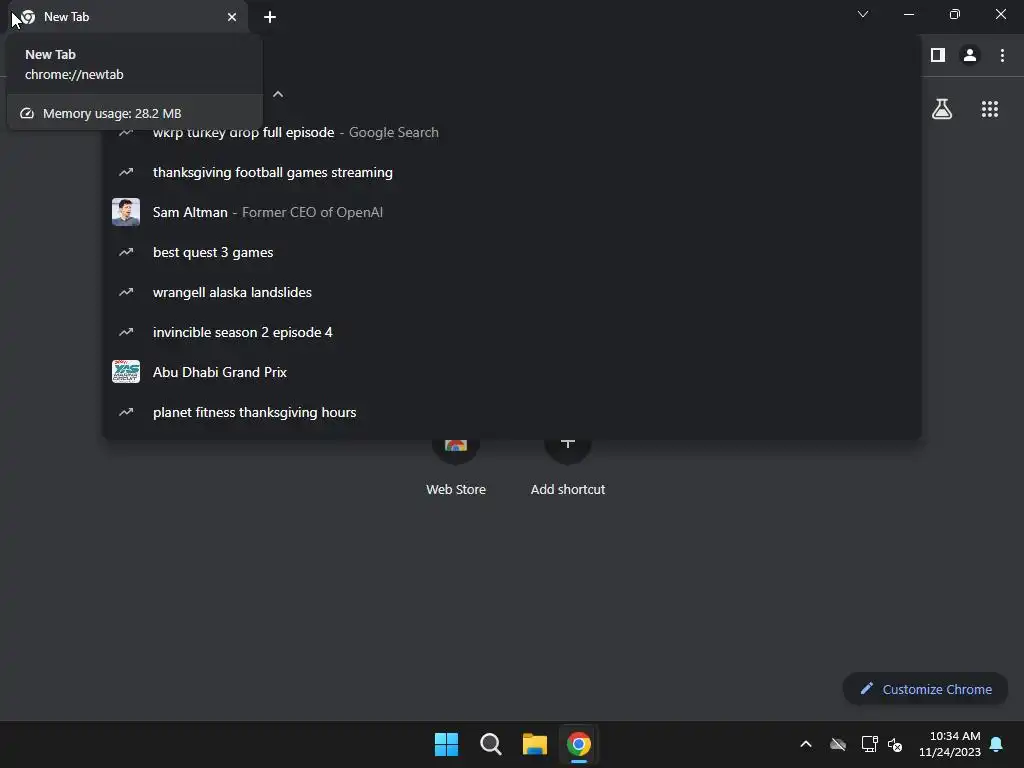Open the tab search dropdown chevron
Viewport: 1024px width, 768px height.
pos(863,14)
